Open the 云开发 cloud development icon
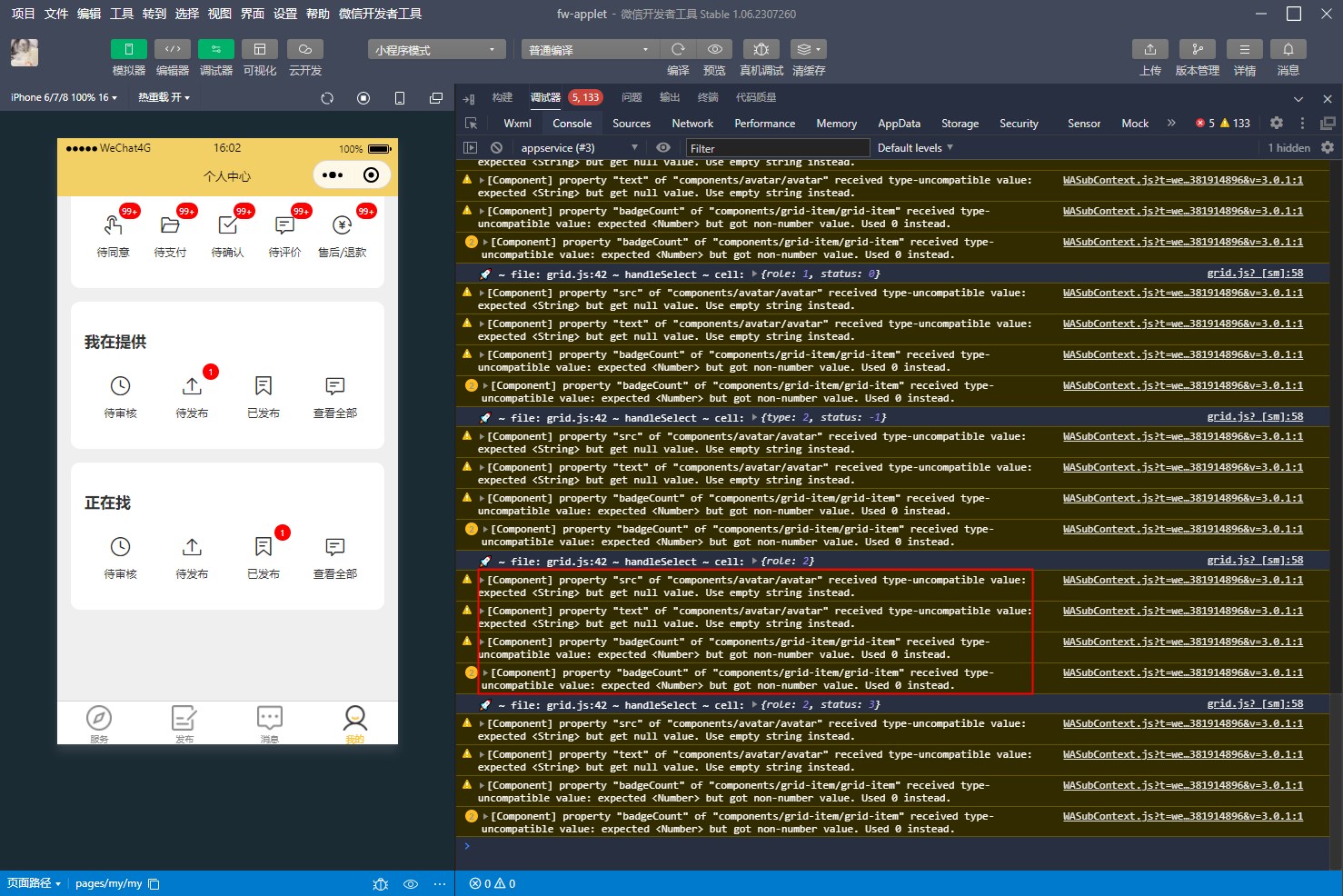The image size is (1343, 896). (x=305, y=49)
